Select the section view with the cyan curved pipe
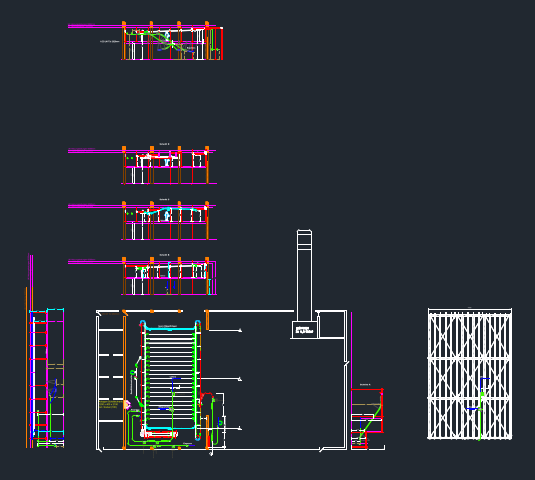 coord(169,221)
